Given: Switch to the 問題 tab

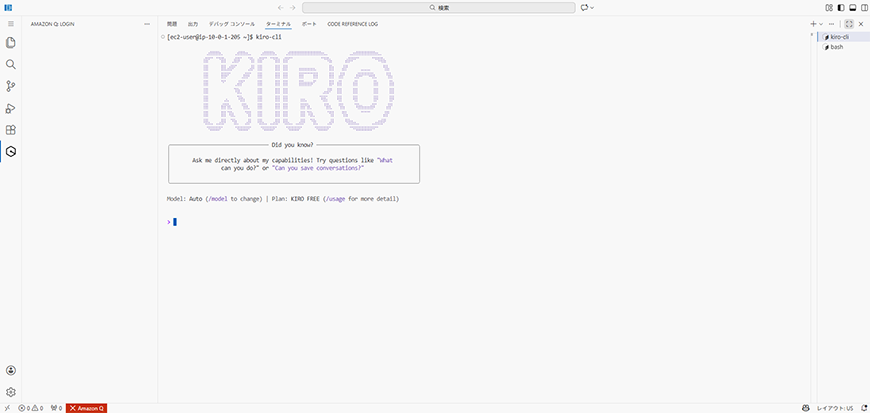Looking at the screenshot, I should tap(172, 24).
